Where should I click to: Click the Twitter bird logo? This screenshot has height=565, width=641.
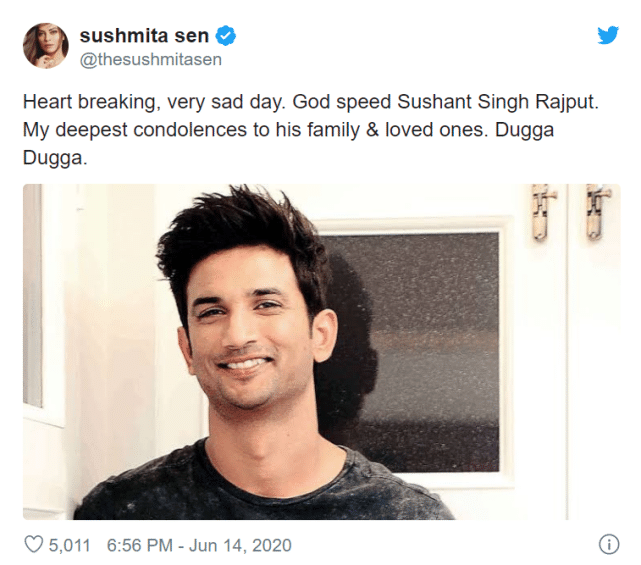tap(608, 35)
